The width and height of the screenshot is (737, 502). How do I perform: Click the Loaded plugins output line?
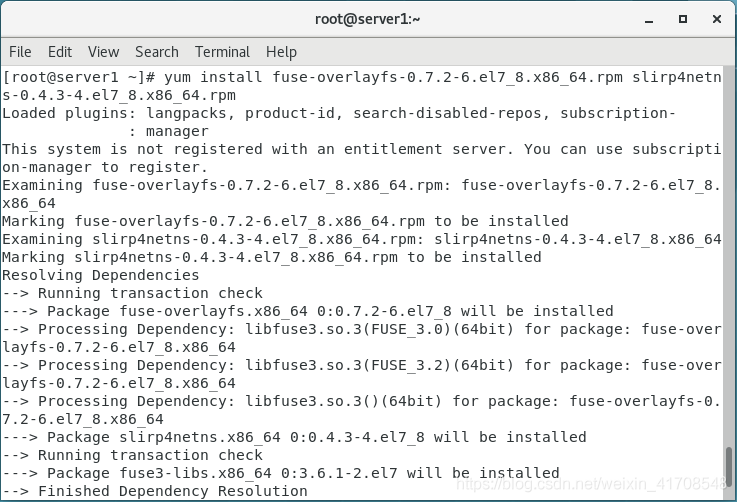point(338,122)
